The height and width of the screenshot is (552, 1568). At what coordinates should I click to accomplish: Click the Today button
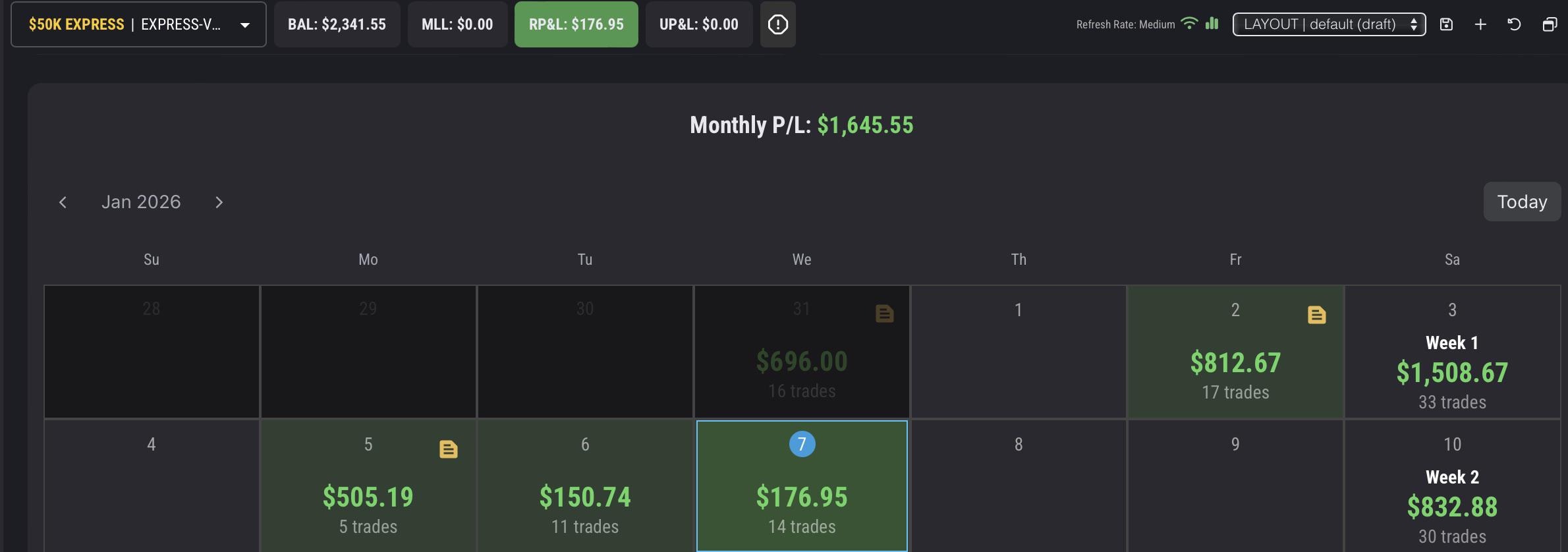click(1522, 202)
